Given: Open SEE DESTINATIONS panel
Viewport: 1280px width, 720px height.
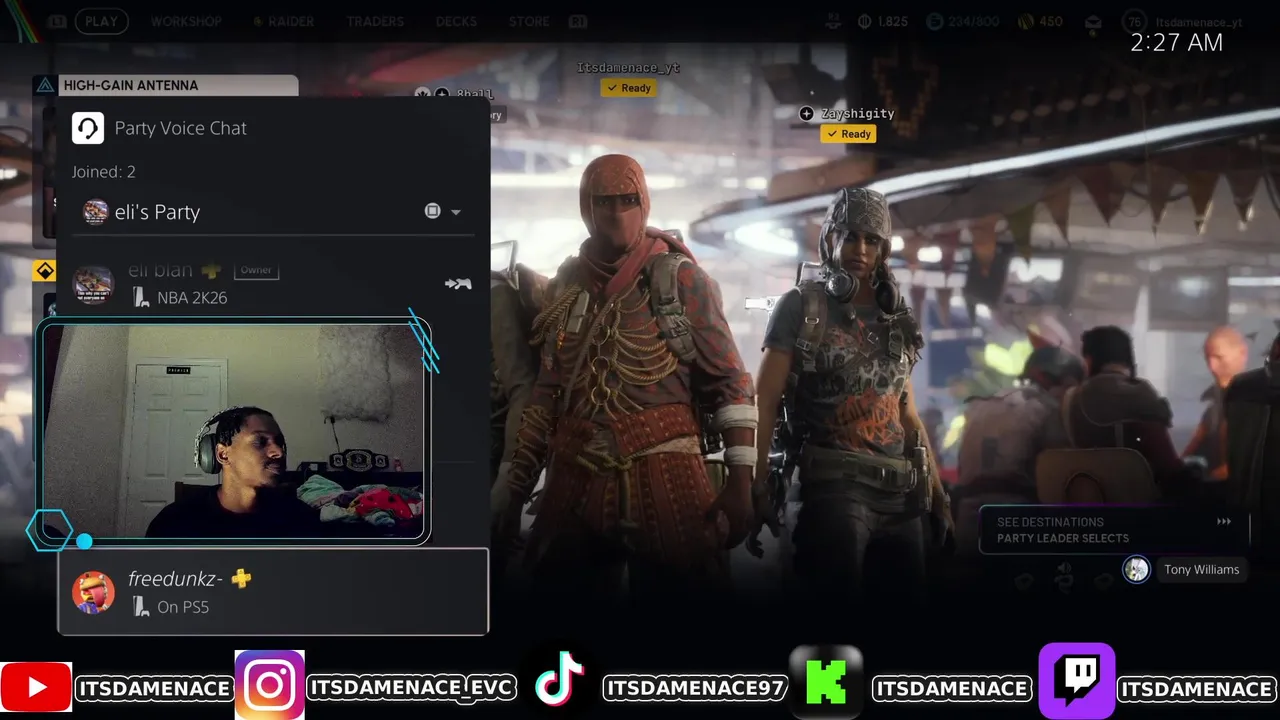Looking at the screenshot, I should pyautogui.click(x=1114, y=530).
